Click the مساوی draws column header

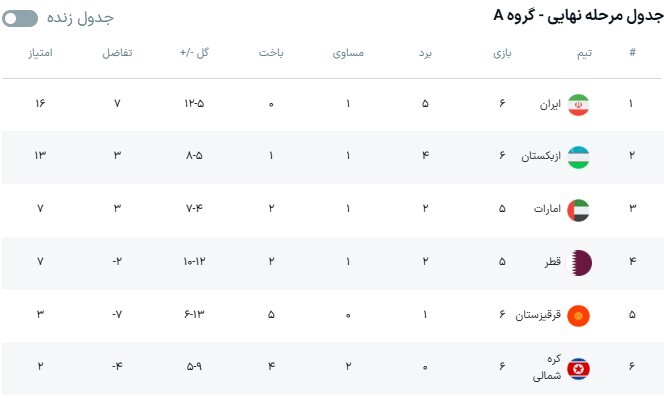[348, 53]
